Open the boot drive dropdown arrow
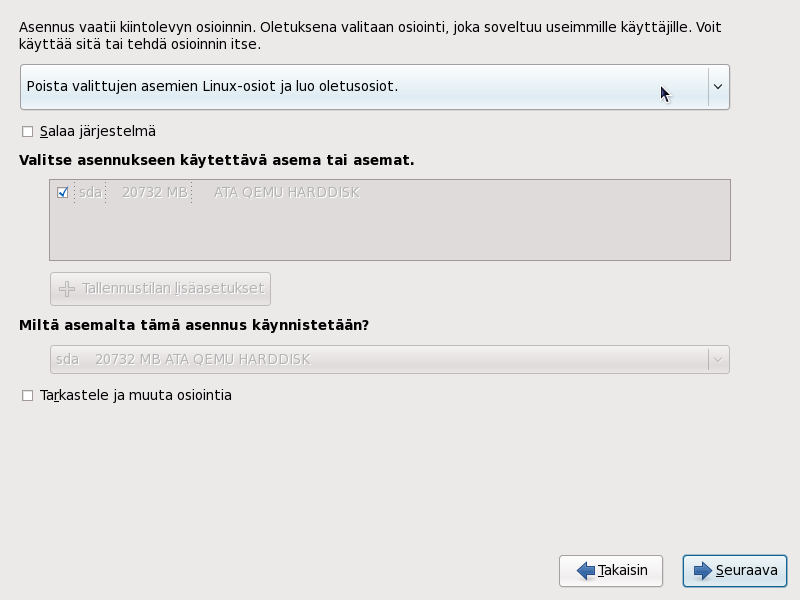This screenshot has height=600, width=800. [718, 359]
